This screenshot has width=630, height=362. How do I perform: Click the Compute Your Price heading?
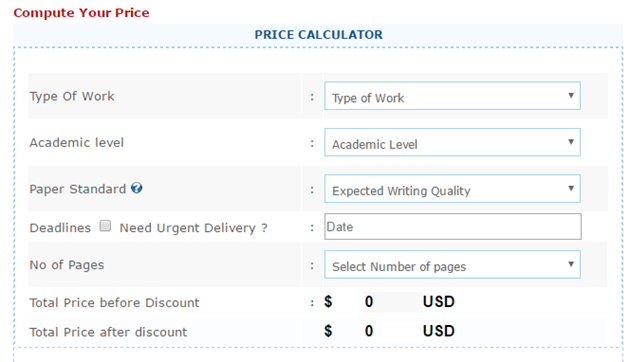pos(82,13)
